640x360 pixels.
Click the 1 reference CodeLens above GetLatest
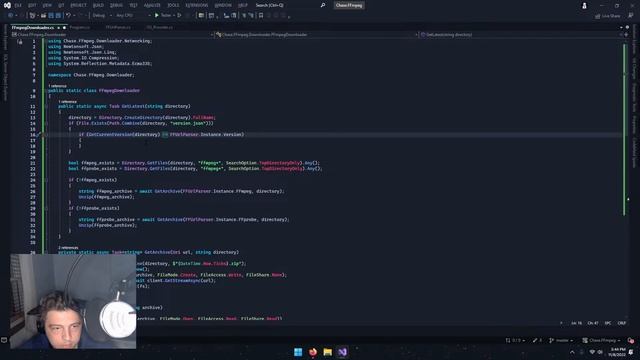point(67,101)
